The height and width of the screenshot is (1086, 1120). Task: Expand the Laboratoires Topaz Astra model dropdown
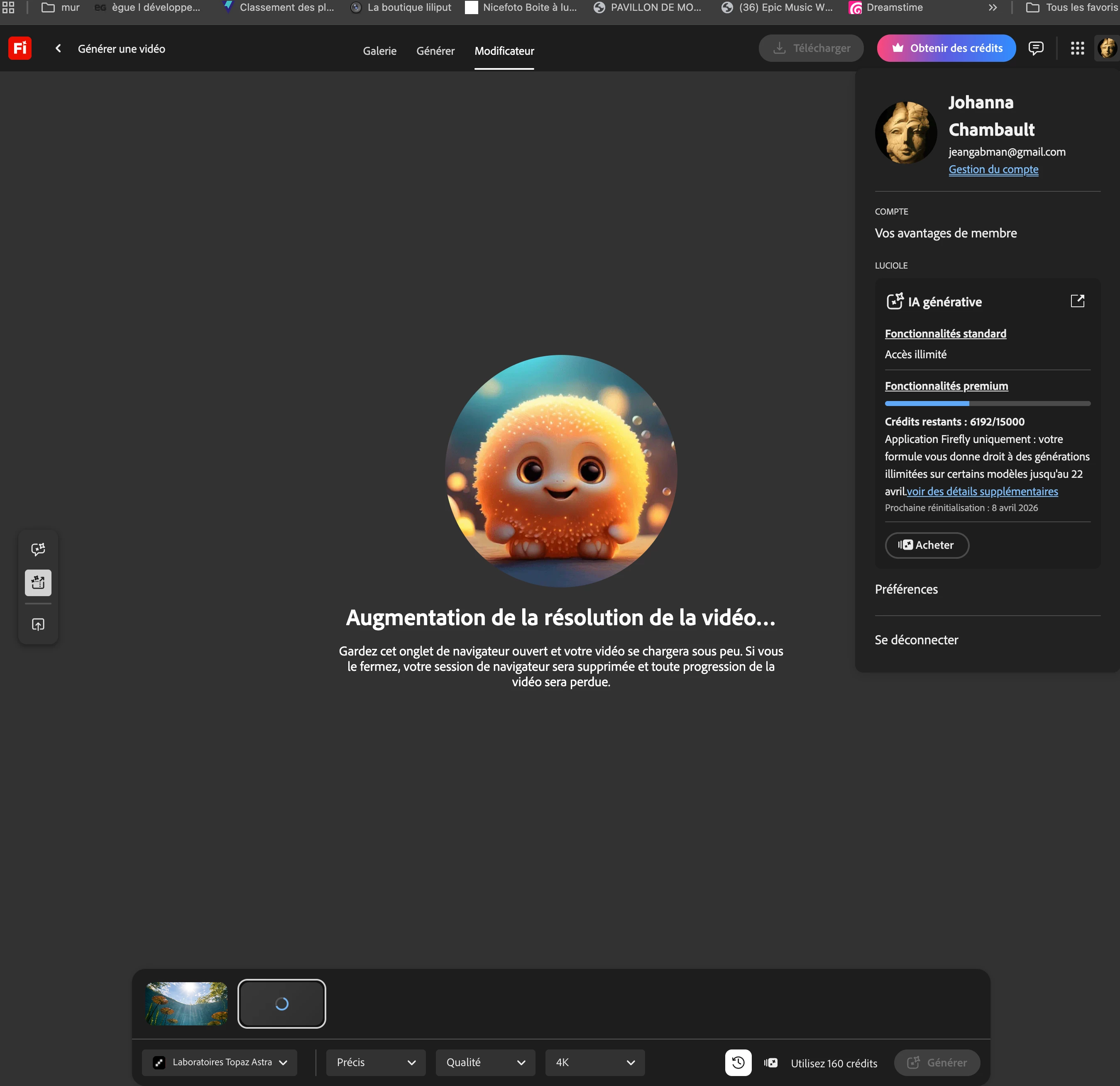coord(220,1063)
